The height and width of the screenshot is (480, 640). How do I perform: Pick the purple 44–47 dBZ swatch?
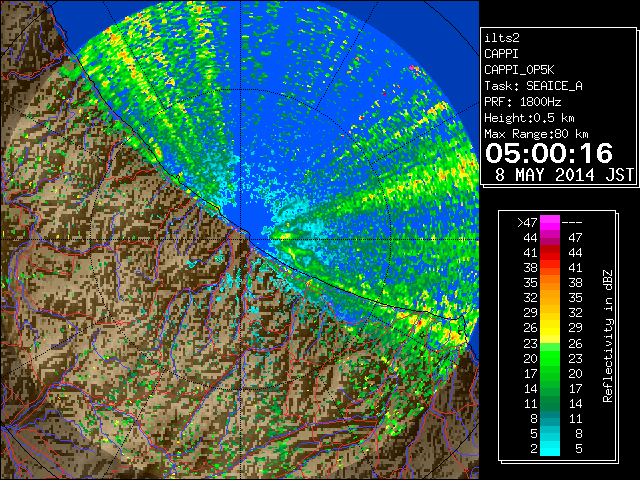click(x=550, y=238)
